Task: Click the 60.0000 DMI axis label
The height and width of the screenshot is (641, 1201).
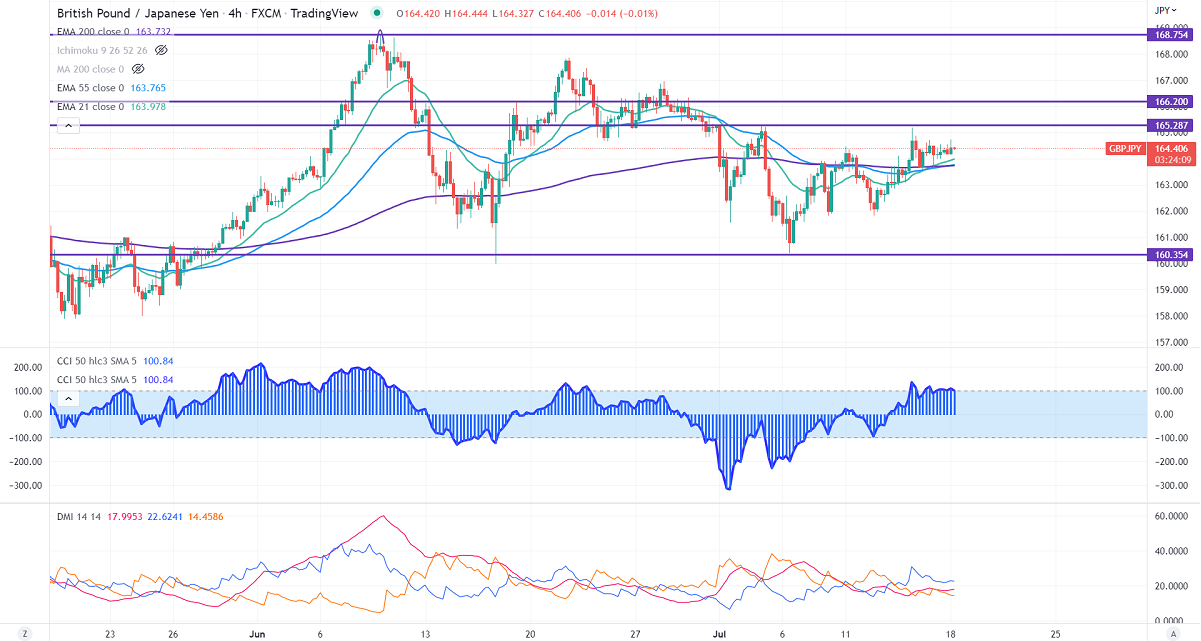Action: click(x=1170, y=516)
